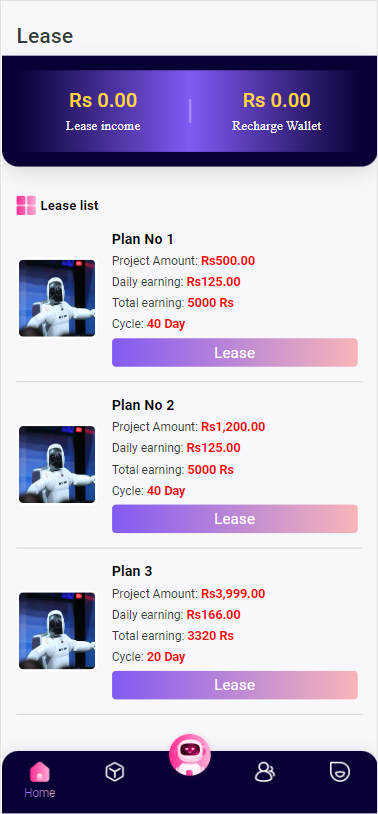Viewport: 378px width, 814px height.
Task: Open the smiley profile icon in the bottom bar
Action: 340,771
